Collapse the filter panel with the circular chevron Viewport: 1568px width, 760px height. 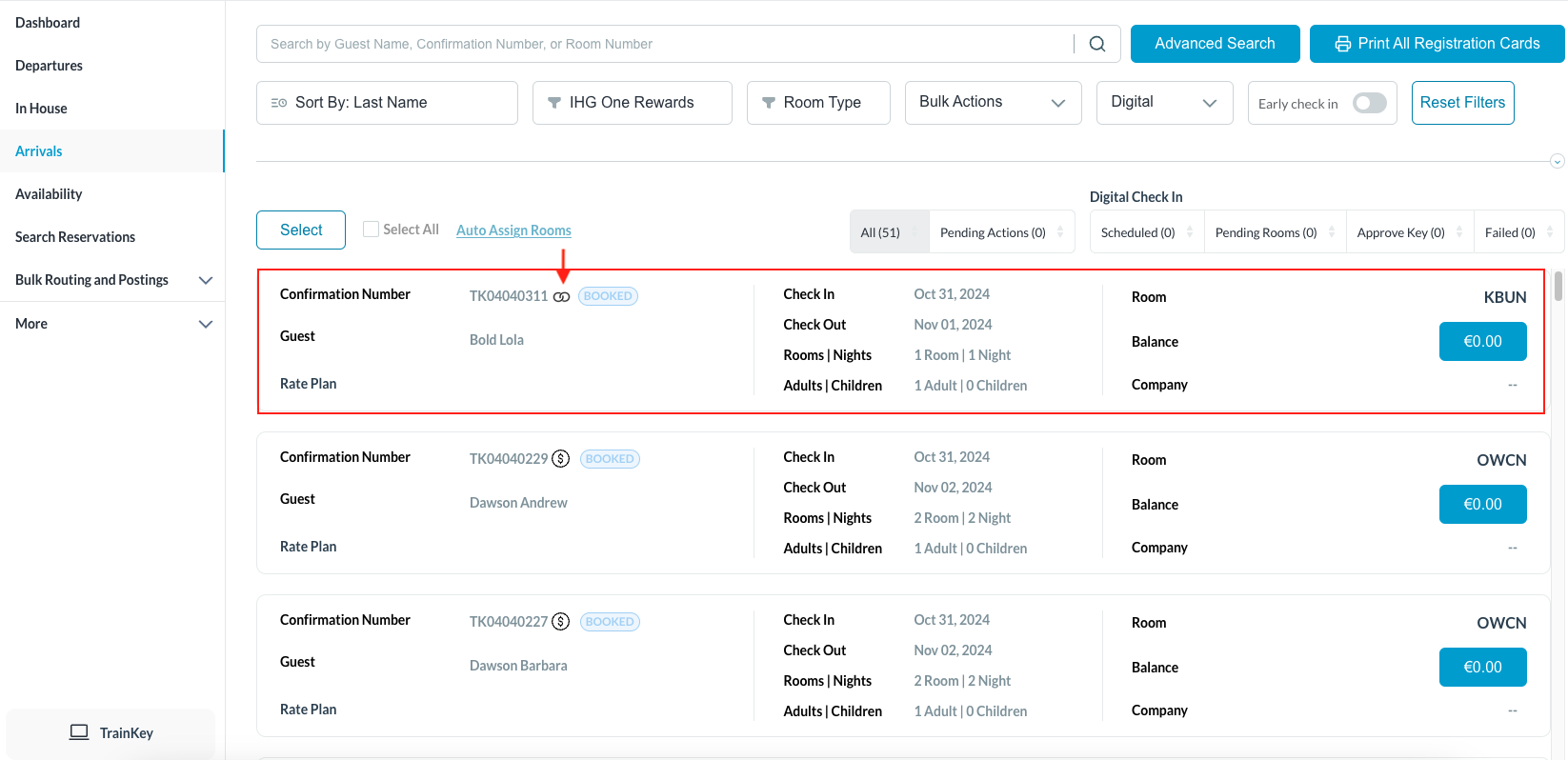point(1557,161)
